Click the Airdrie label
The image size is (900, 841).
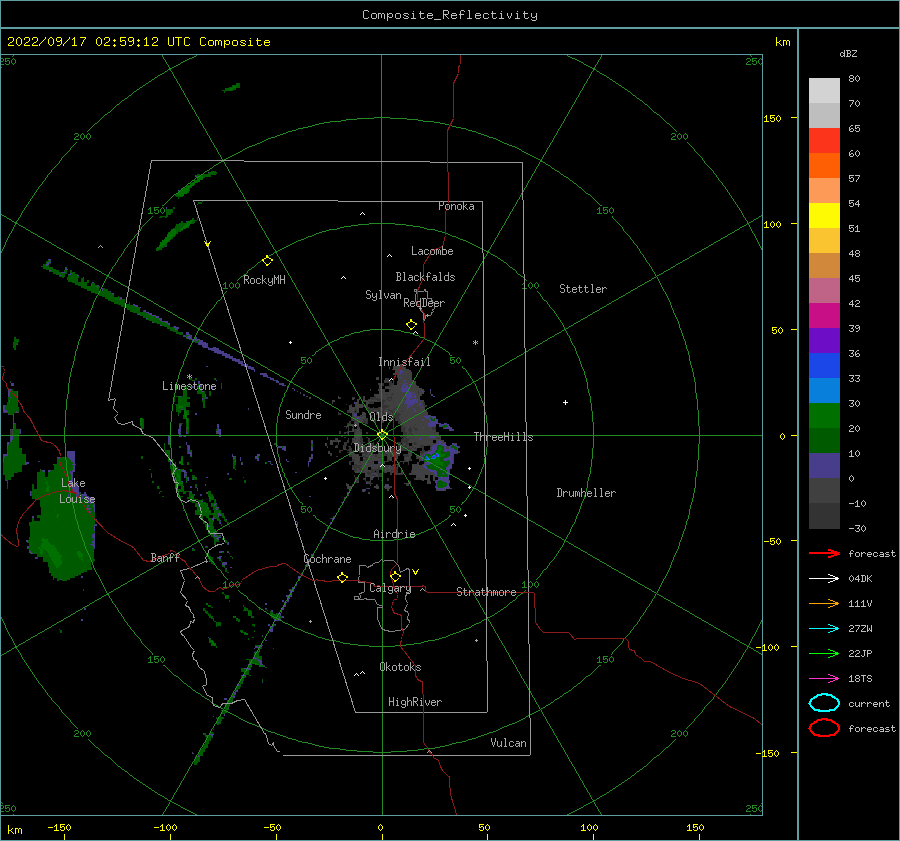point(394,534)
